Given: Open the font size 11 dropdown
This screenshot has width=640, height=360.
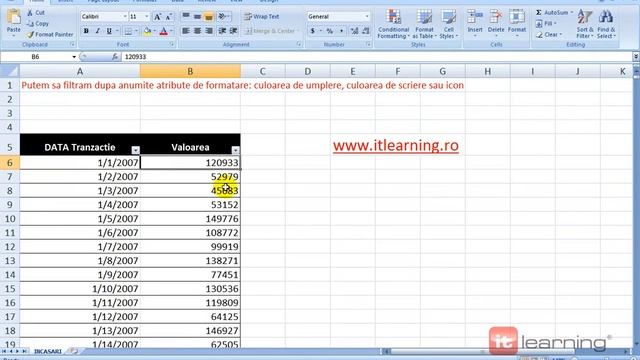Looking at the screenshot, I should pyautogui.click(x=147, y=17).
